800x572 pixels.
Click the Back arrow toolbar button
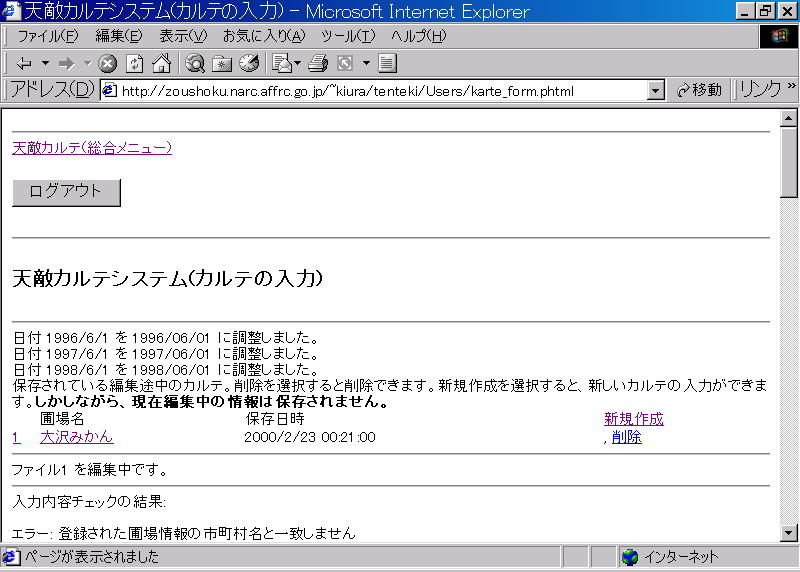click(x=24, y=63)
